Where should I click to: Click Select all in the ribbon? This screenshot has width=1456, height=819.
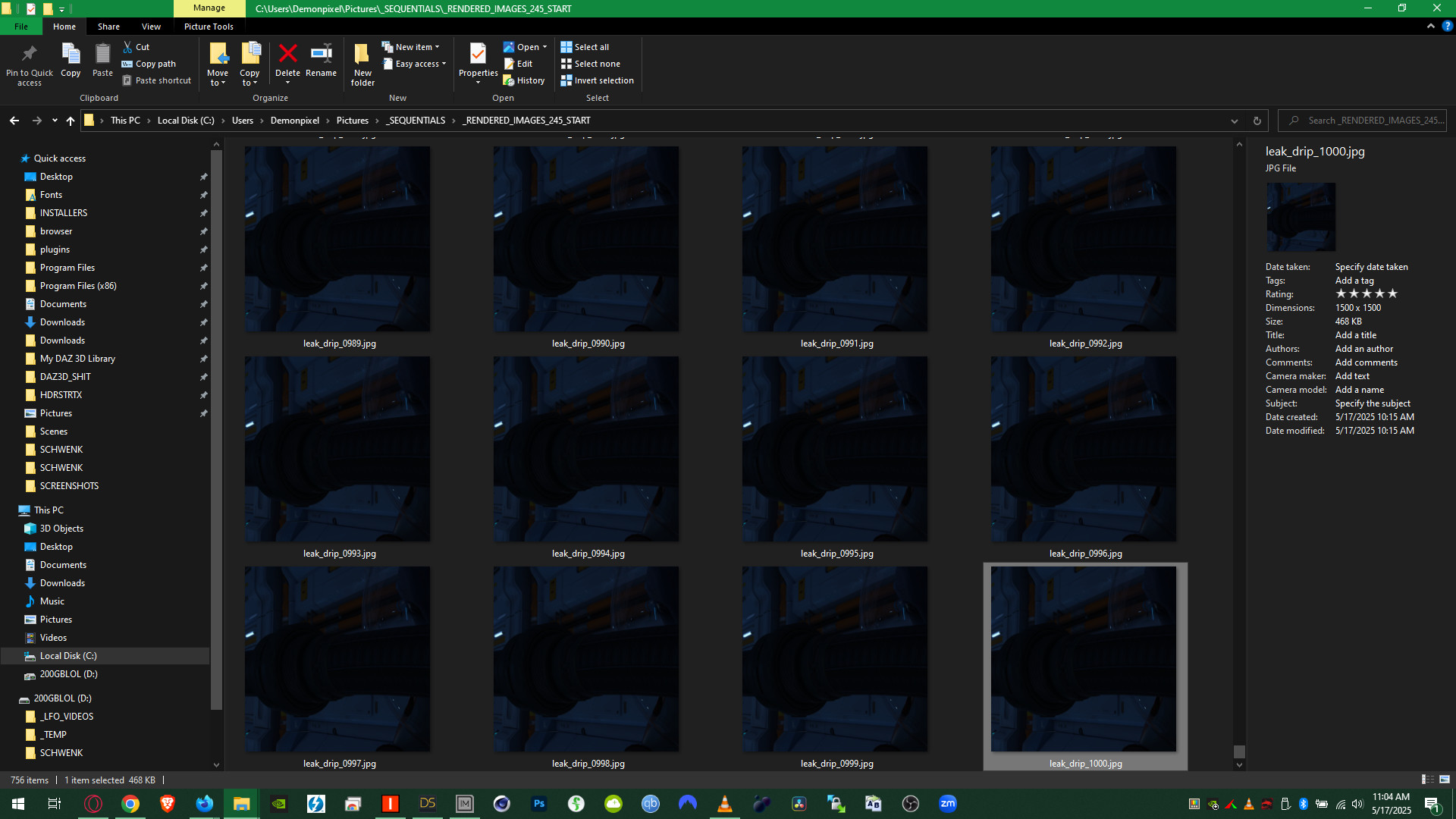click(585, 47)
